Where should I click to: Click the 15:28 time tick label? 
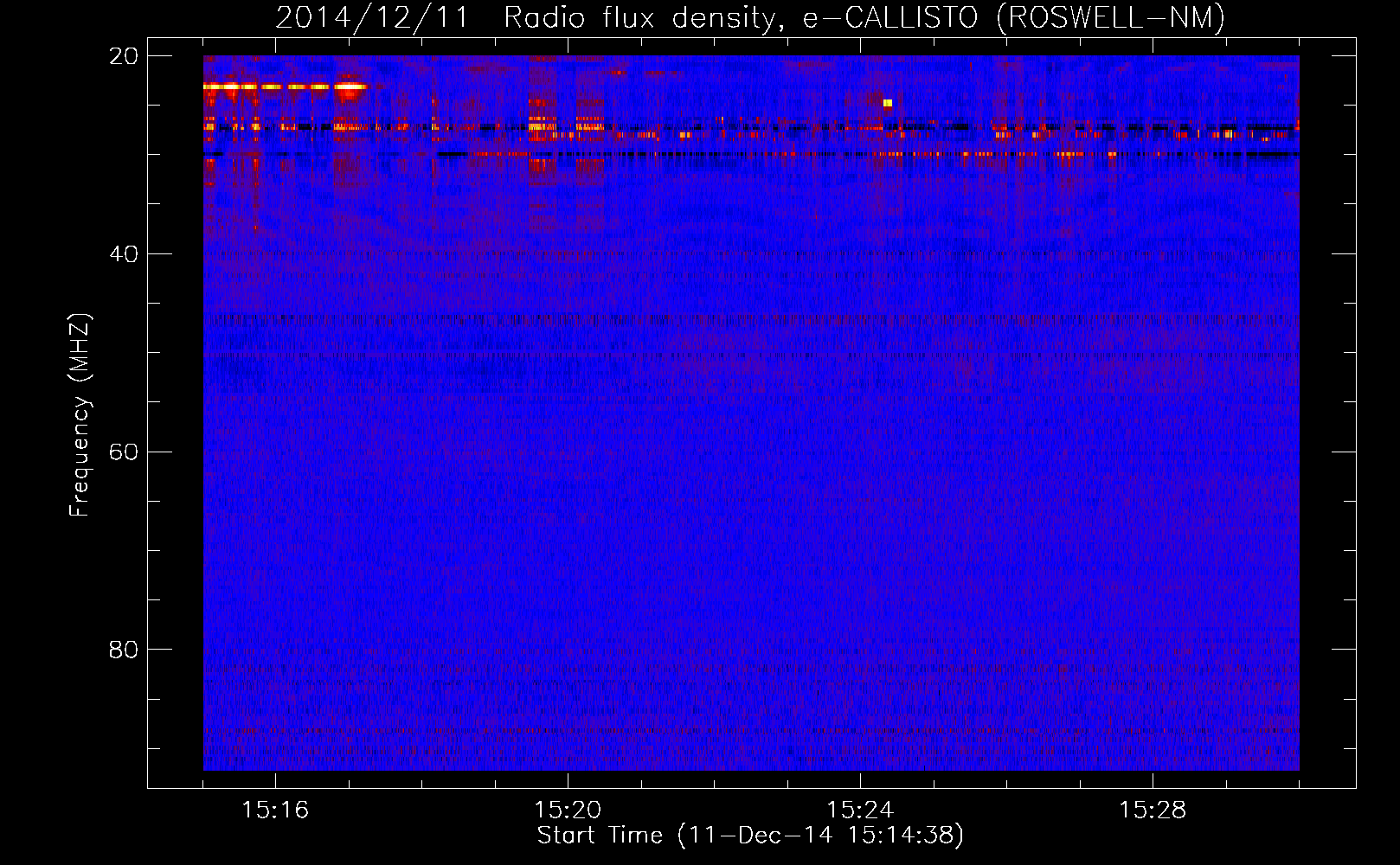click(1153, 810)
